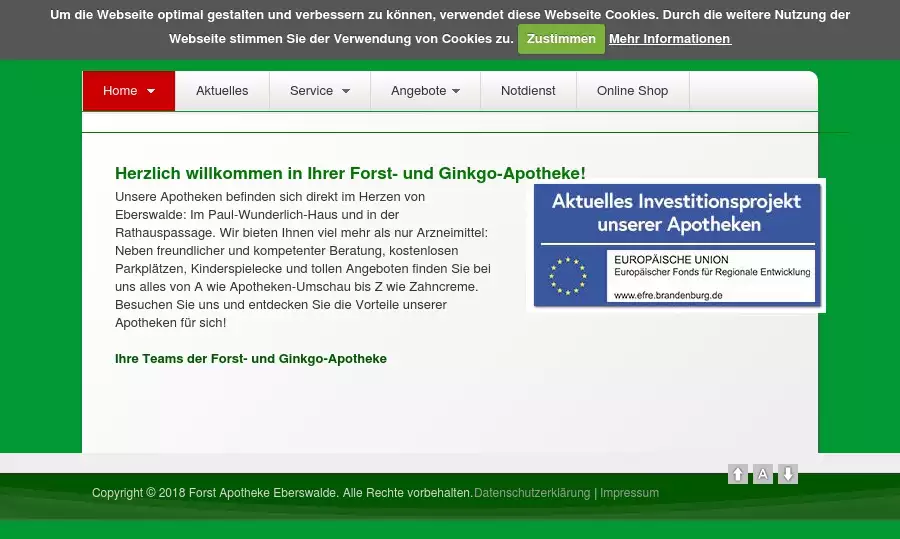Open the Online Shop menu item
The image size is (900, 539).
pyautogui.click(x=632, y=91)
